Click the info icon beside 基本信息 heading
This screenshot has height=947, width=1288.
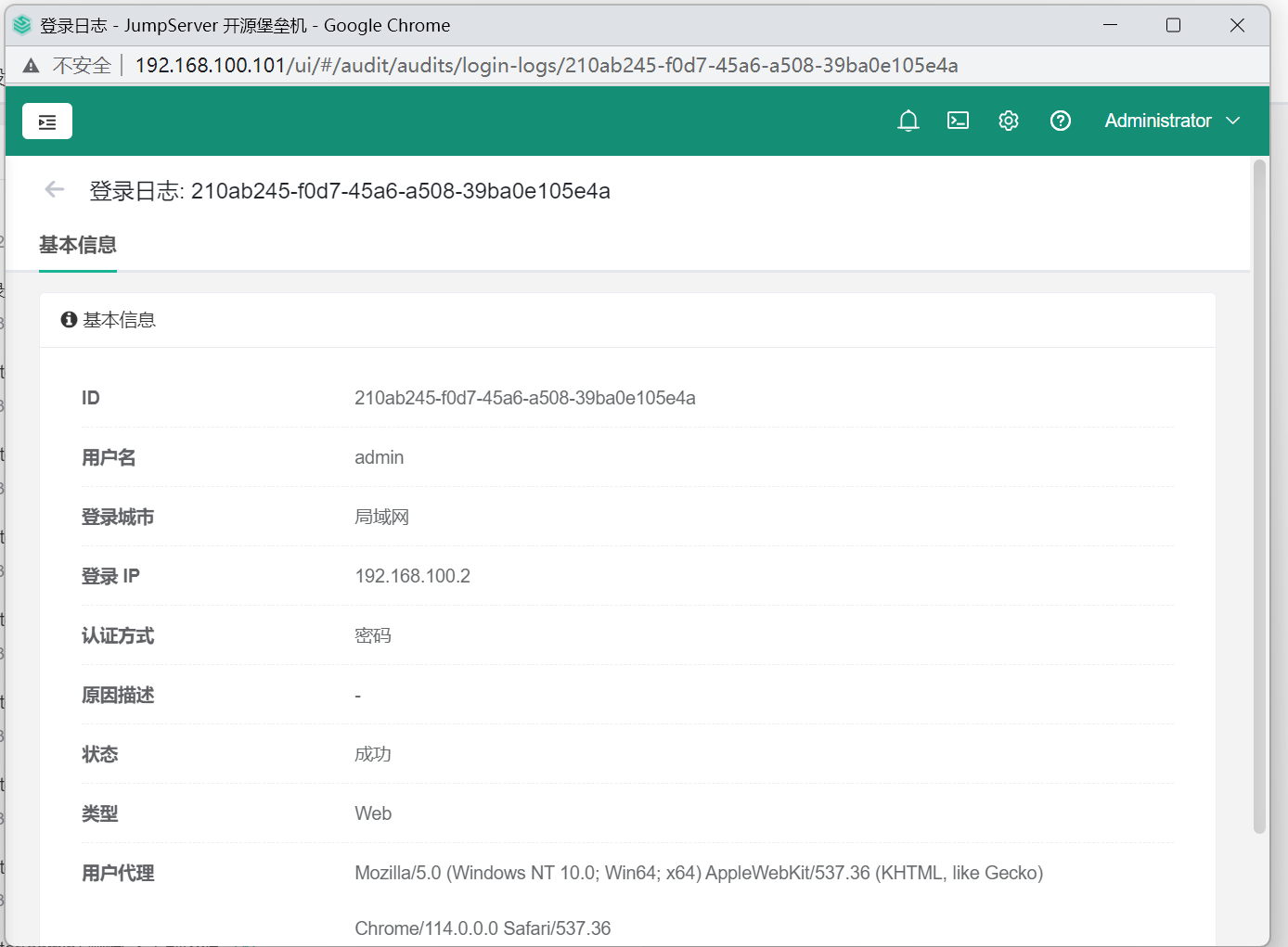click(68, 319)
